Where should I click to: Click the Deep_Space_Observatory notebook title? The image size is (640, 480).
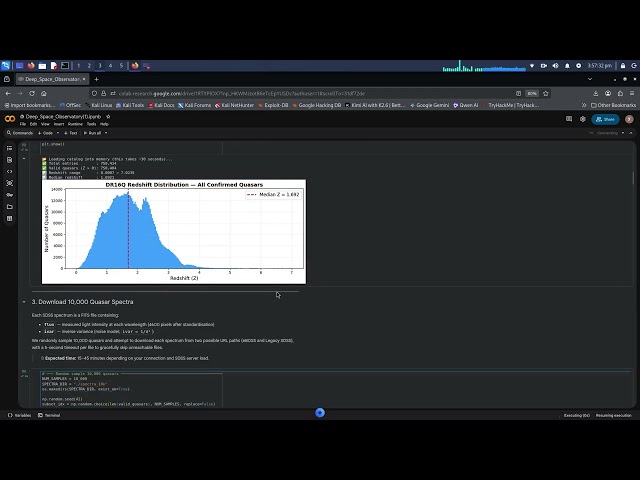click(x=63, y=117)
